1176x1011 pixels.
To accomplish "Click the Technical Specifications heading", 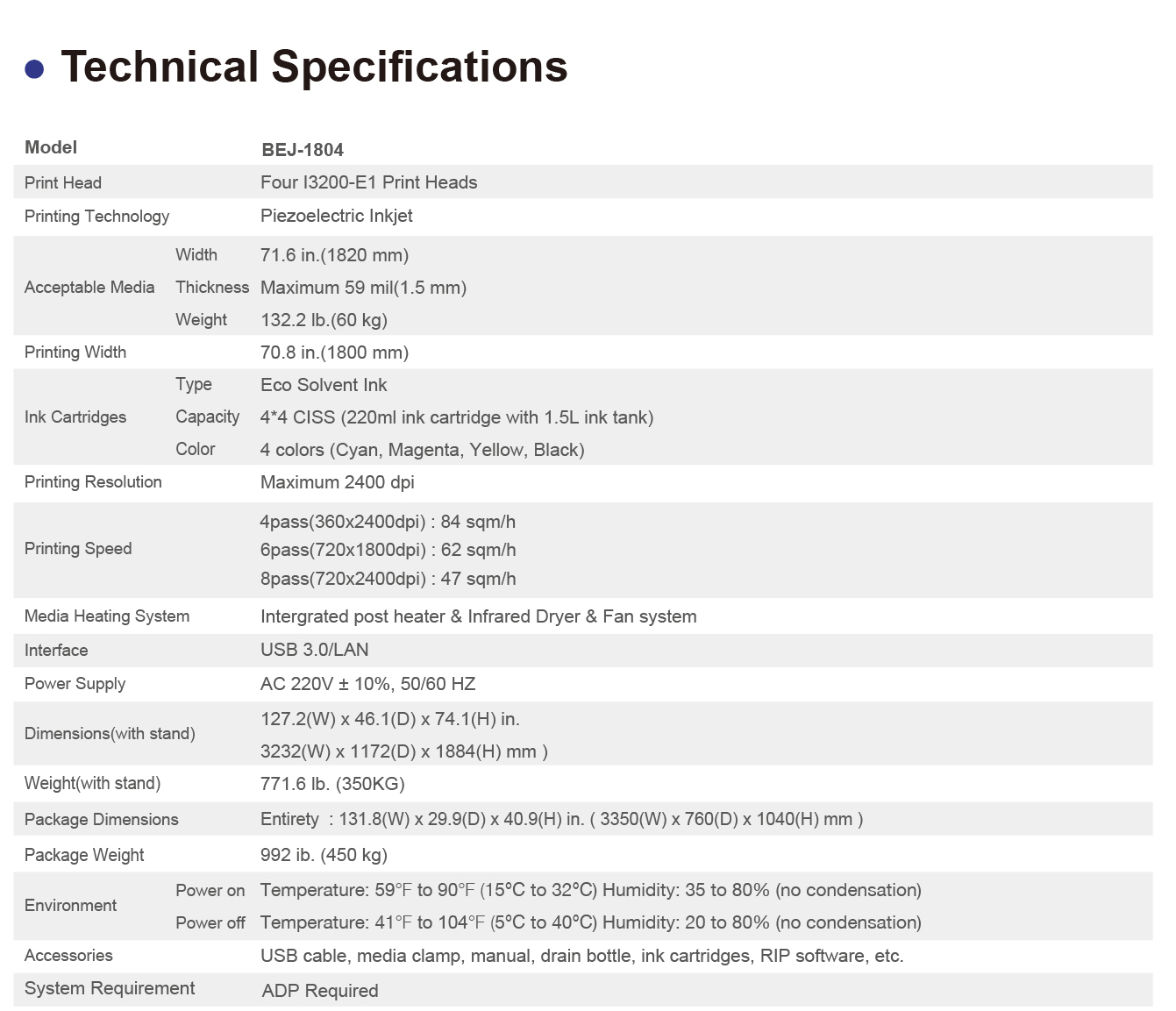I will pos(314,67).
